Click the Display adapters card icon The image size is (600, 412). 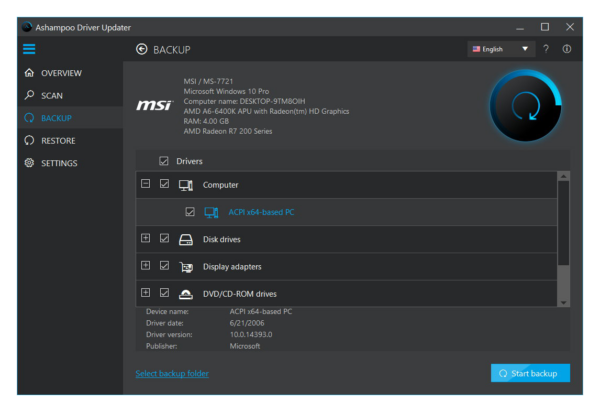(186, 267)
